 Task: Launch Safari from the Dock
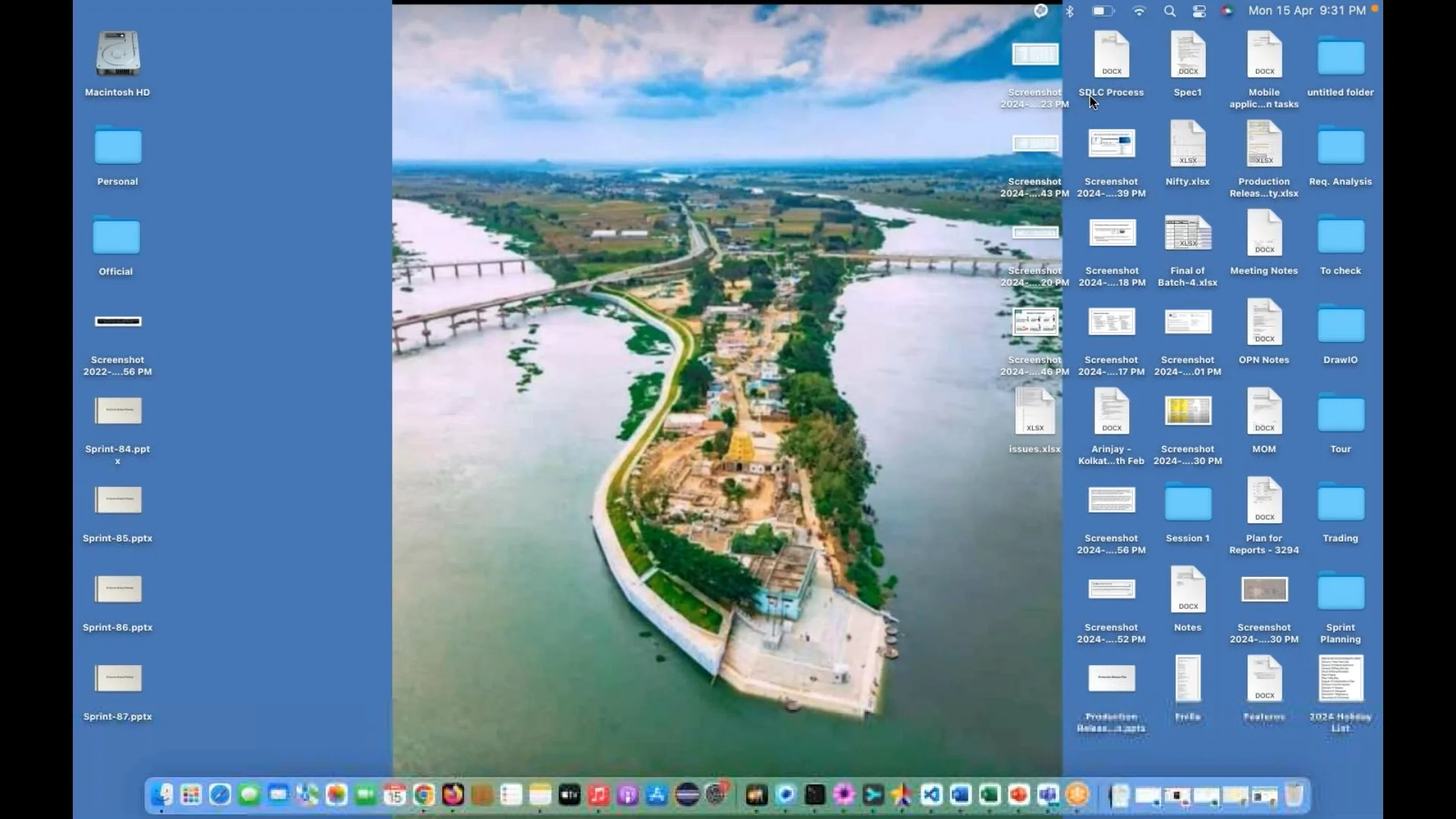(x=220, y=795)
